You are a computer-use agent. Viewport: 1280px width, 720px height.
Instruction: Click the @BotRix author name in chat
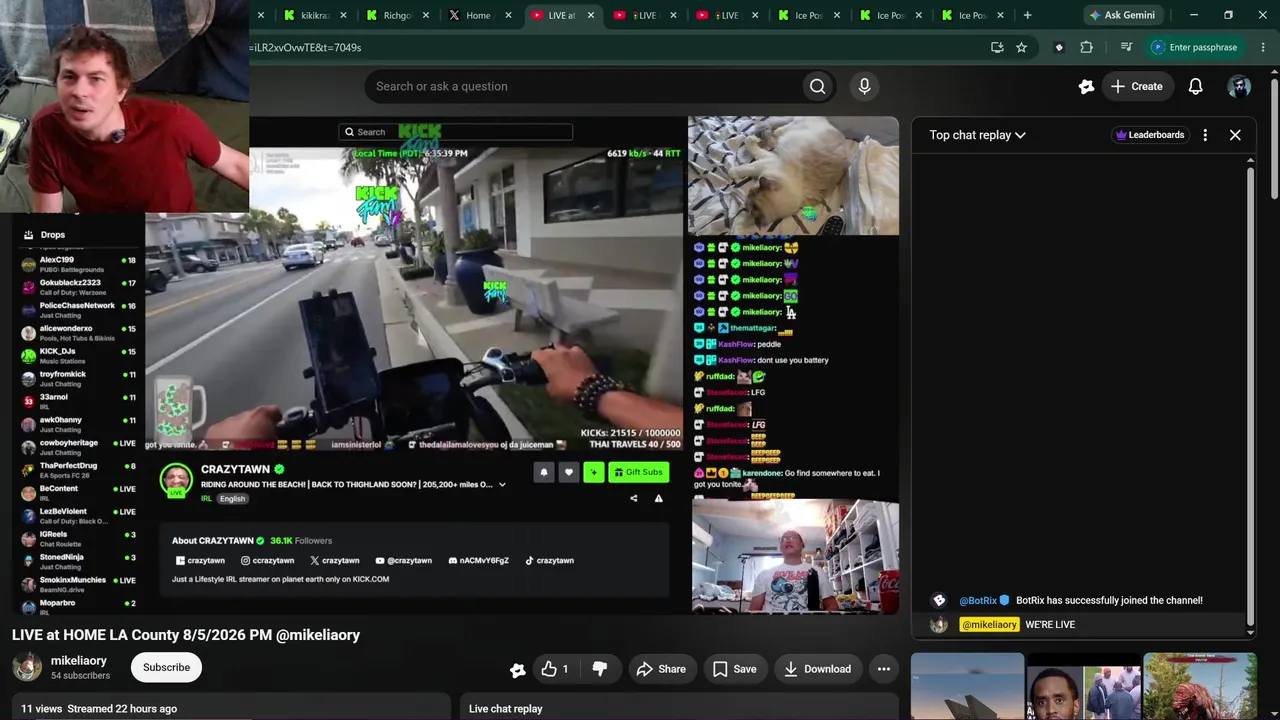coord(978,601)
